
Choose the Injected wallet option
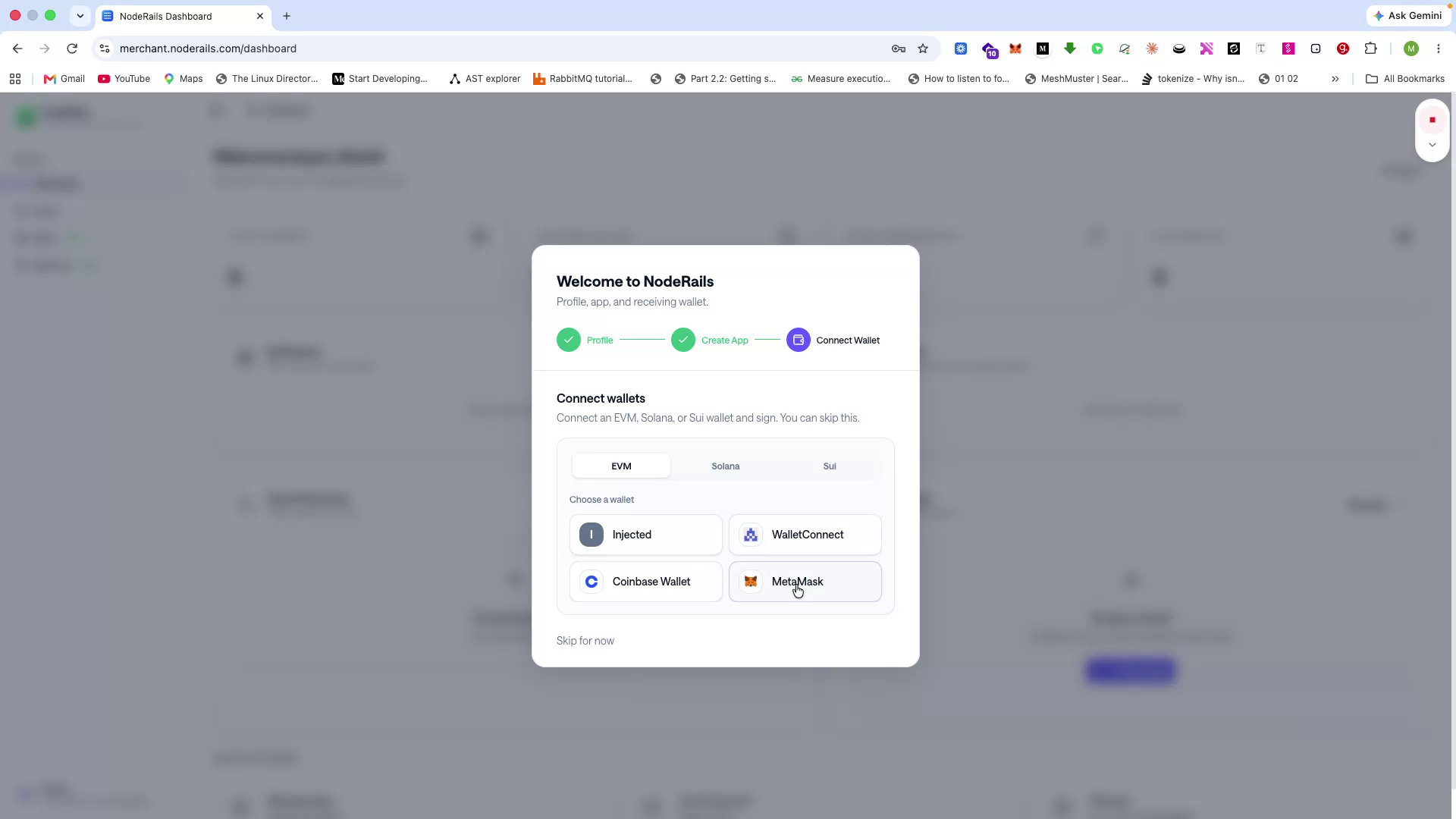click(646, 535)
